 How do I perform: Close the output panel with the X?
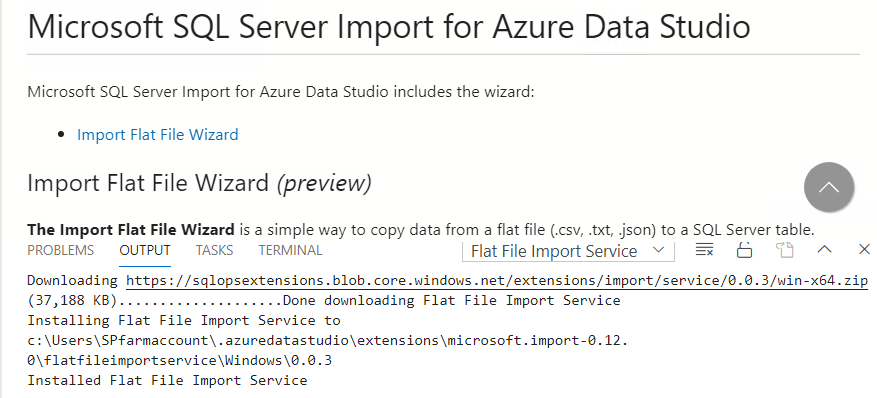tap(865, 249)
